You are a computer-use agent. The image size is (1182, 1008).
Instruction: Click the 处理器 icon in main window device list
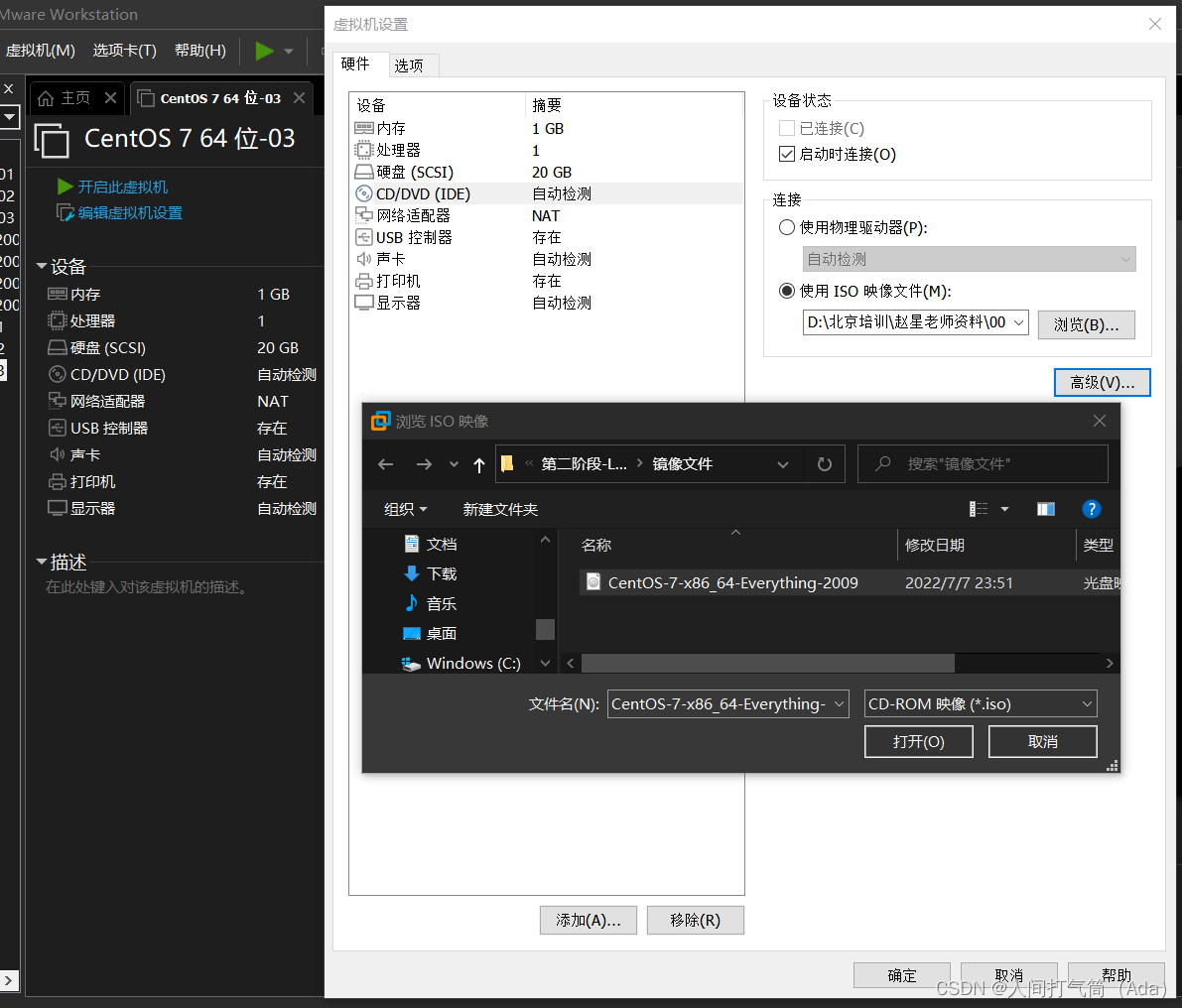[x=58, y=320]
